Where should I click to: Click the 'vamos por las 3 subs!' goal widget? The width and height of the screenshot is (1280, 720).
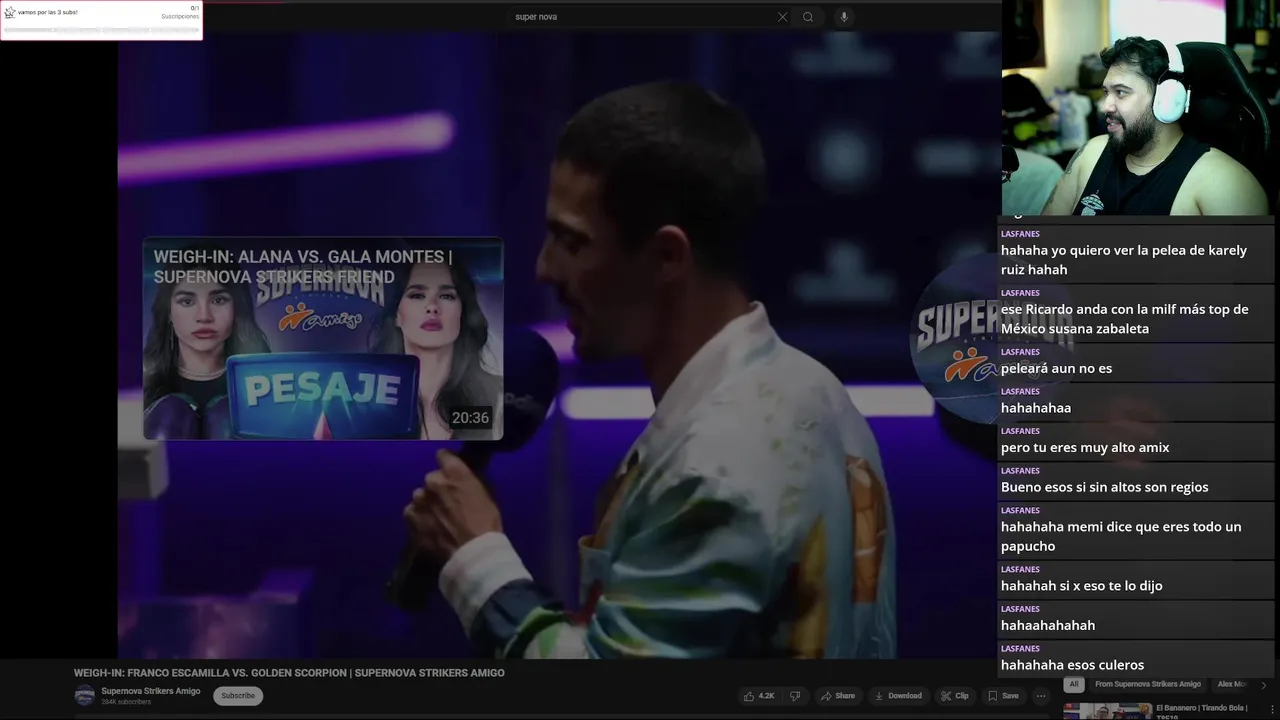tap(102, 20)
